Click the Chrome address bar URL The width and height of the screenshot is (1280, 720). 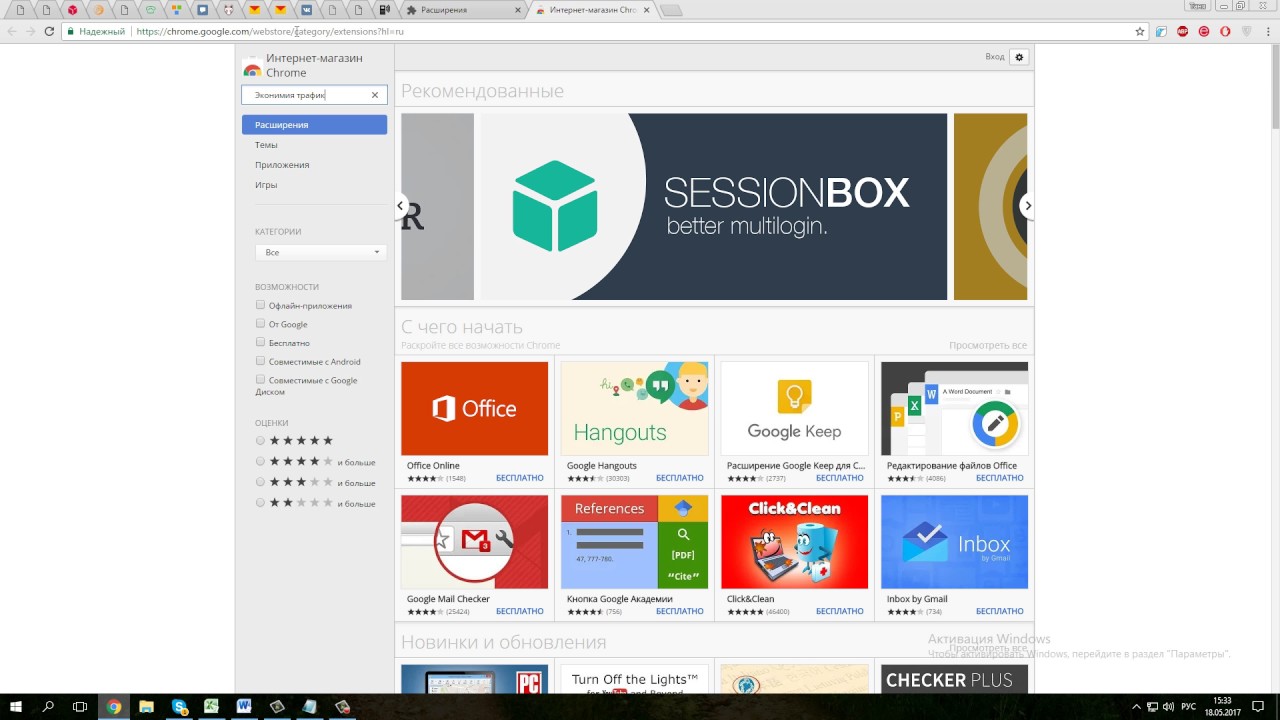point(270,31)
